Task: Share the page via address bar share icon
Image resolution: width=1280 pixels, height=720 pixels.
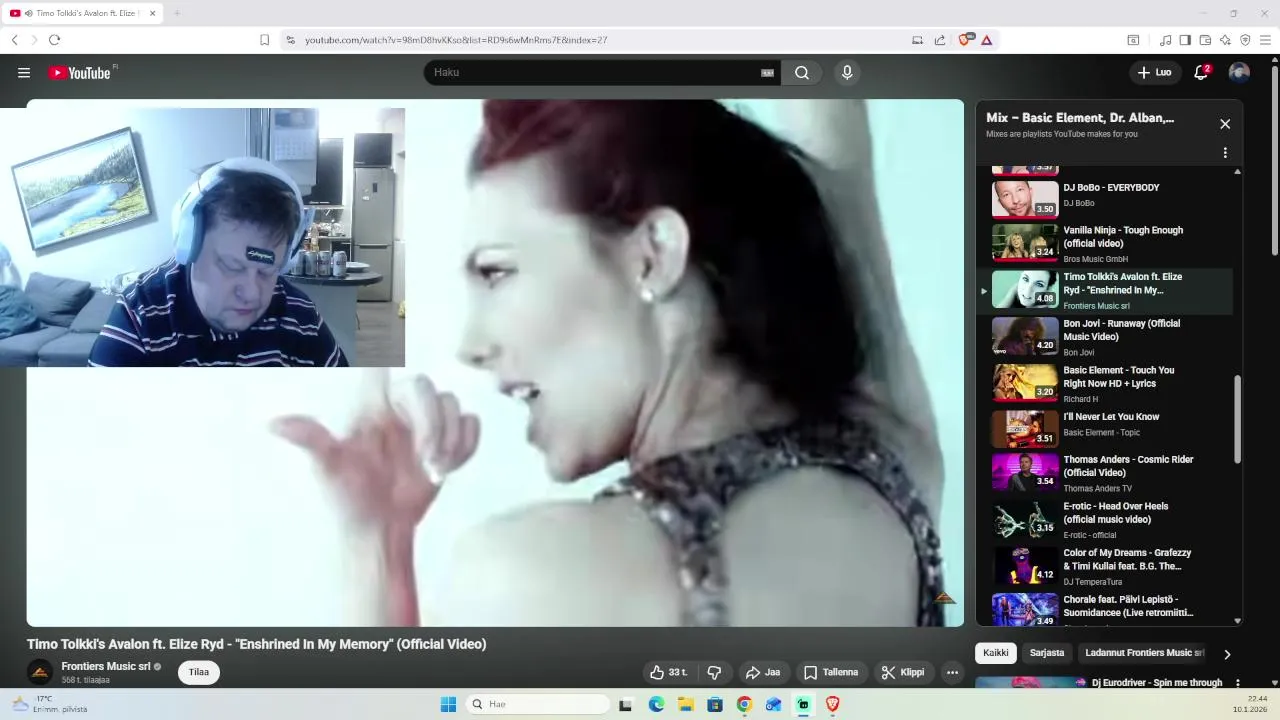Action: click(940, 40)
